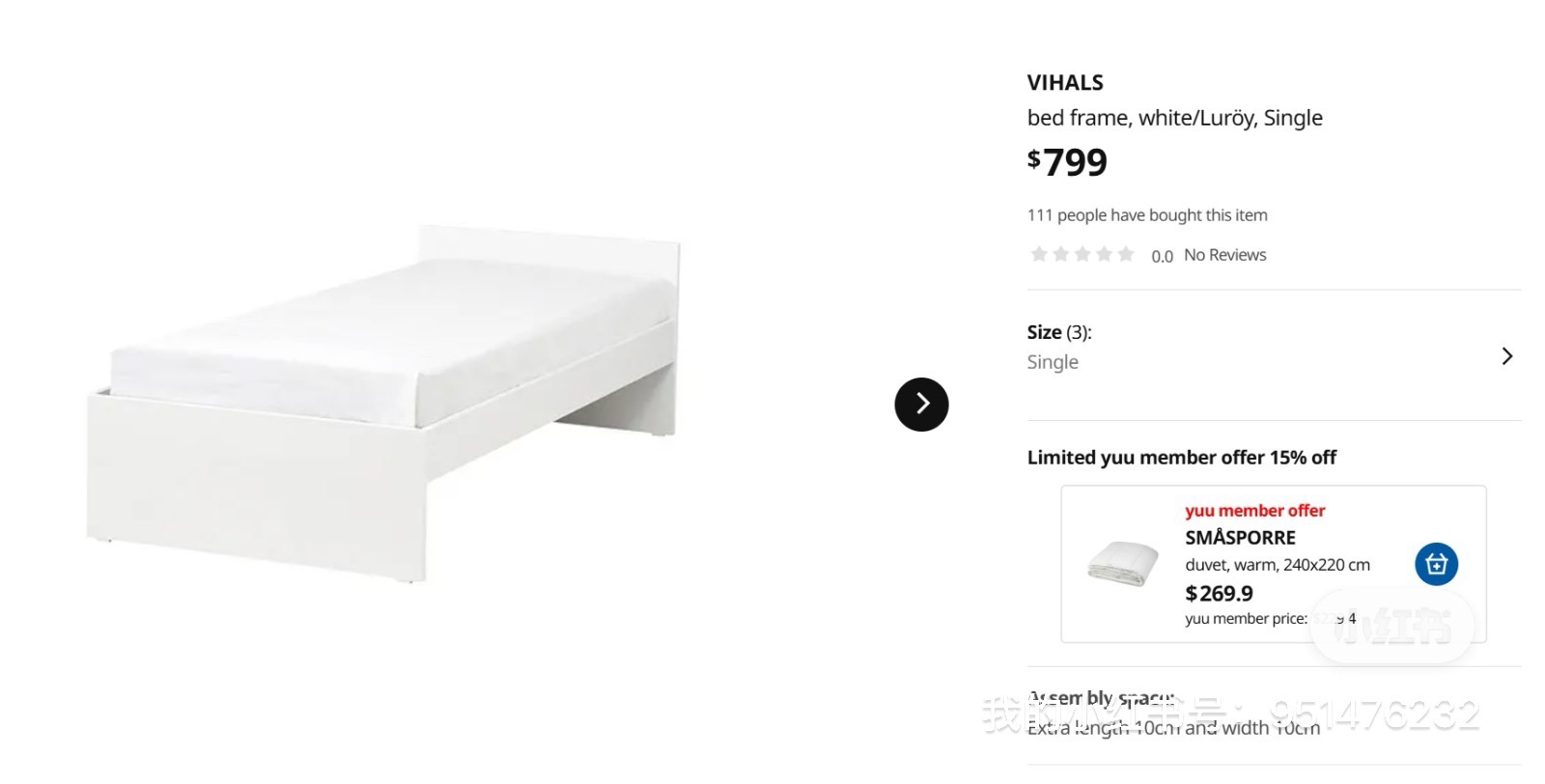Screen dimensions: 1545x784
Task: Add SMÅSPORRE duvet to shopping basket
Action: [1436, 564]
